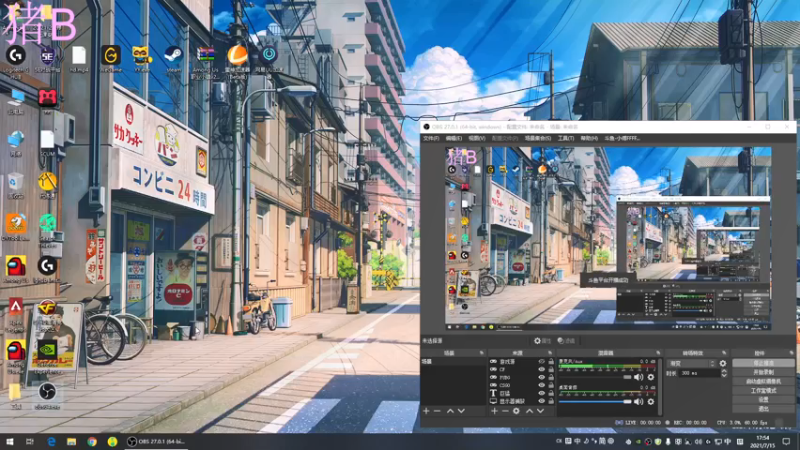
Task: Open Google Chrome from the taskbar
Action: (x=92, y=442)
